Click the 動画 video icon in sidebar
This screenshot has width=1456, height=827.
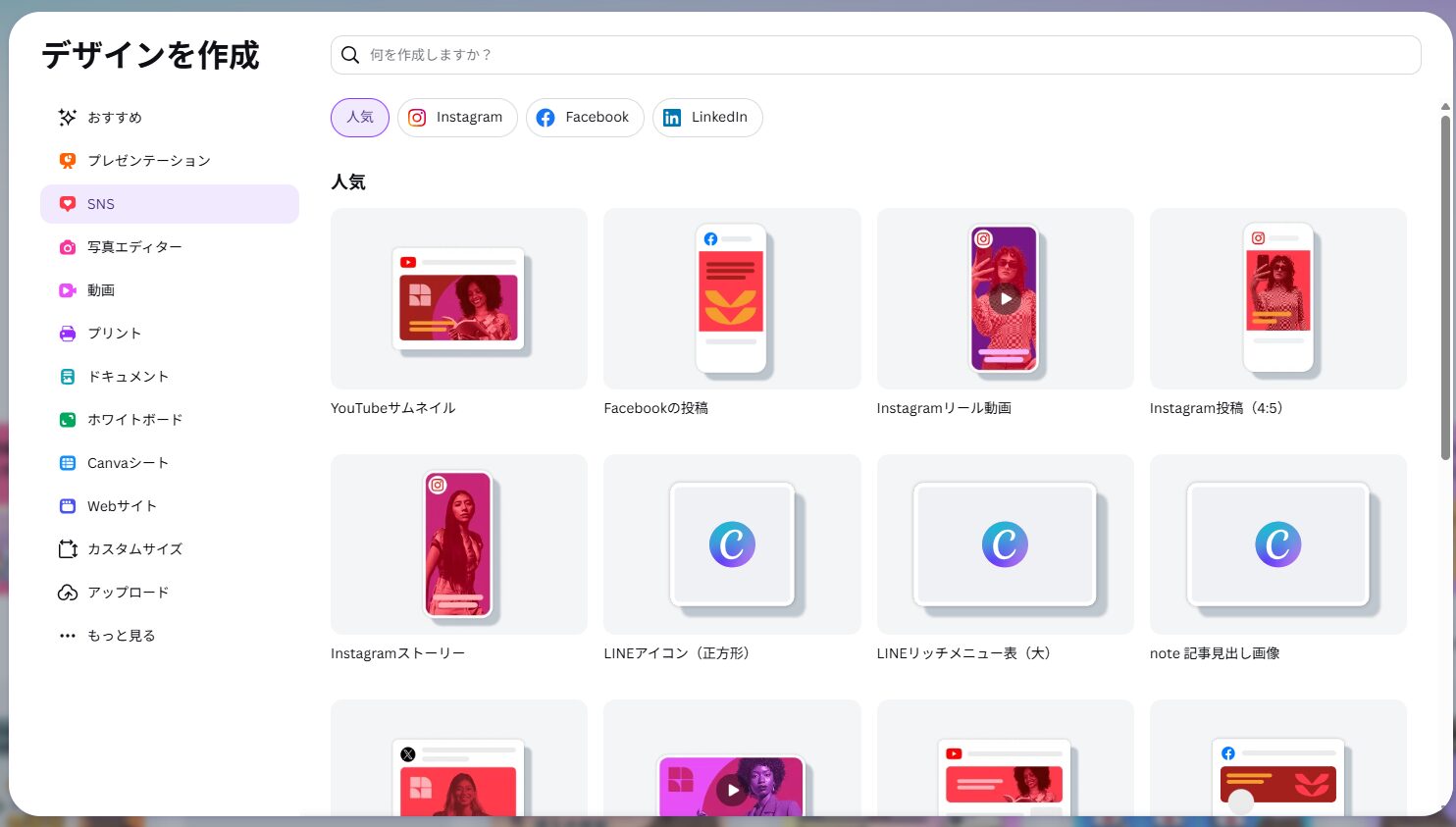pos(68,290)
